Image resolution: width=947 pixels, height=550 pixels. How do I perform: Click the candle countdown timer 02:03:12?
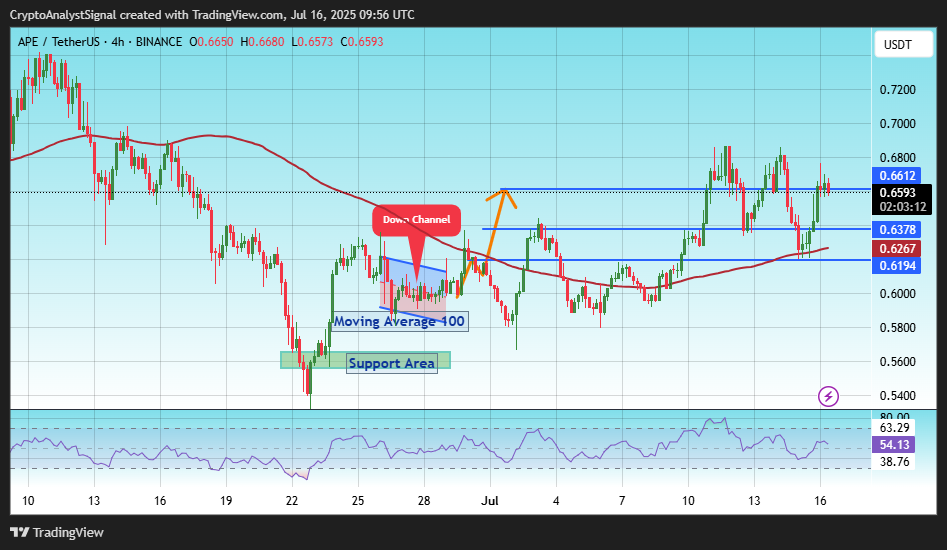pos(902,207)
